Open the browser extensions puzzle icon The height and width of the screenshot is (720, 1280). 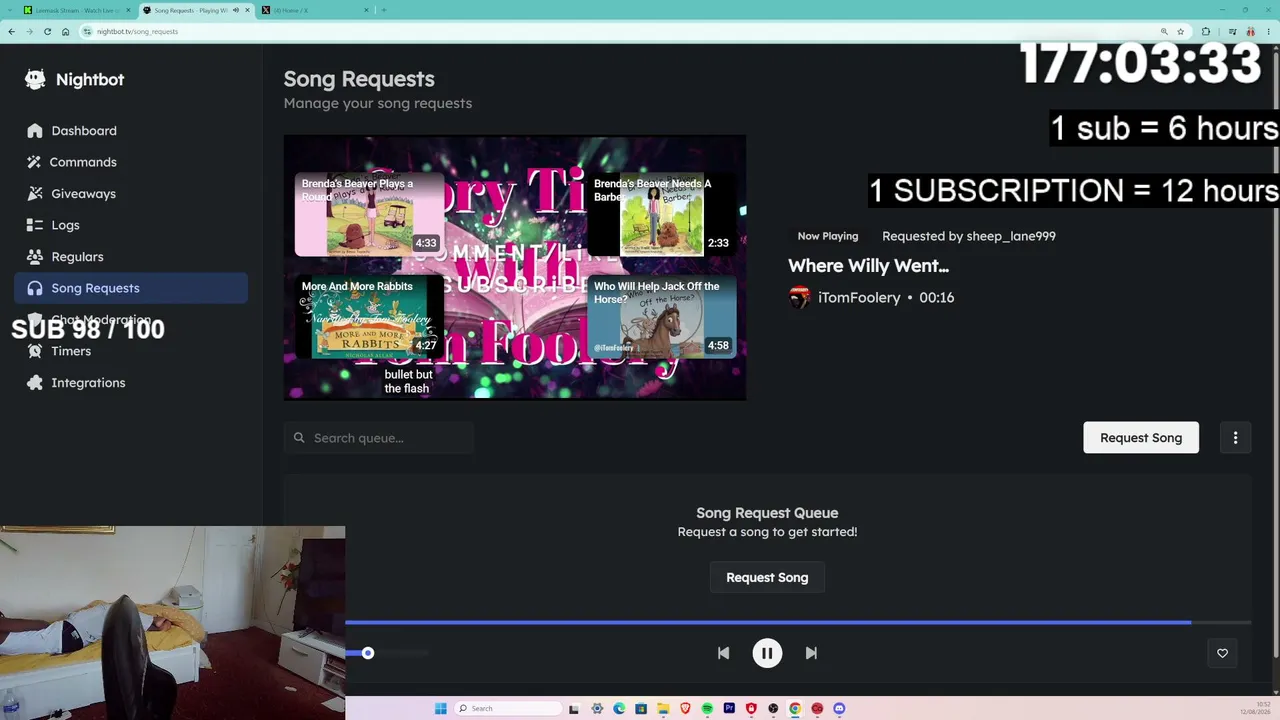[1206, 32]
